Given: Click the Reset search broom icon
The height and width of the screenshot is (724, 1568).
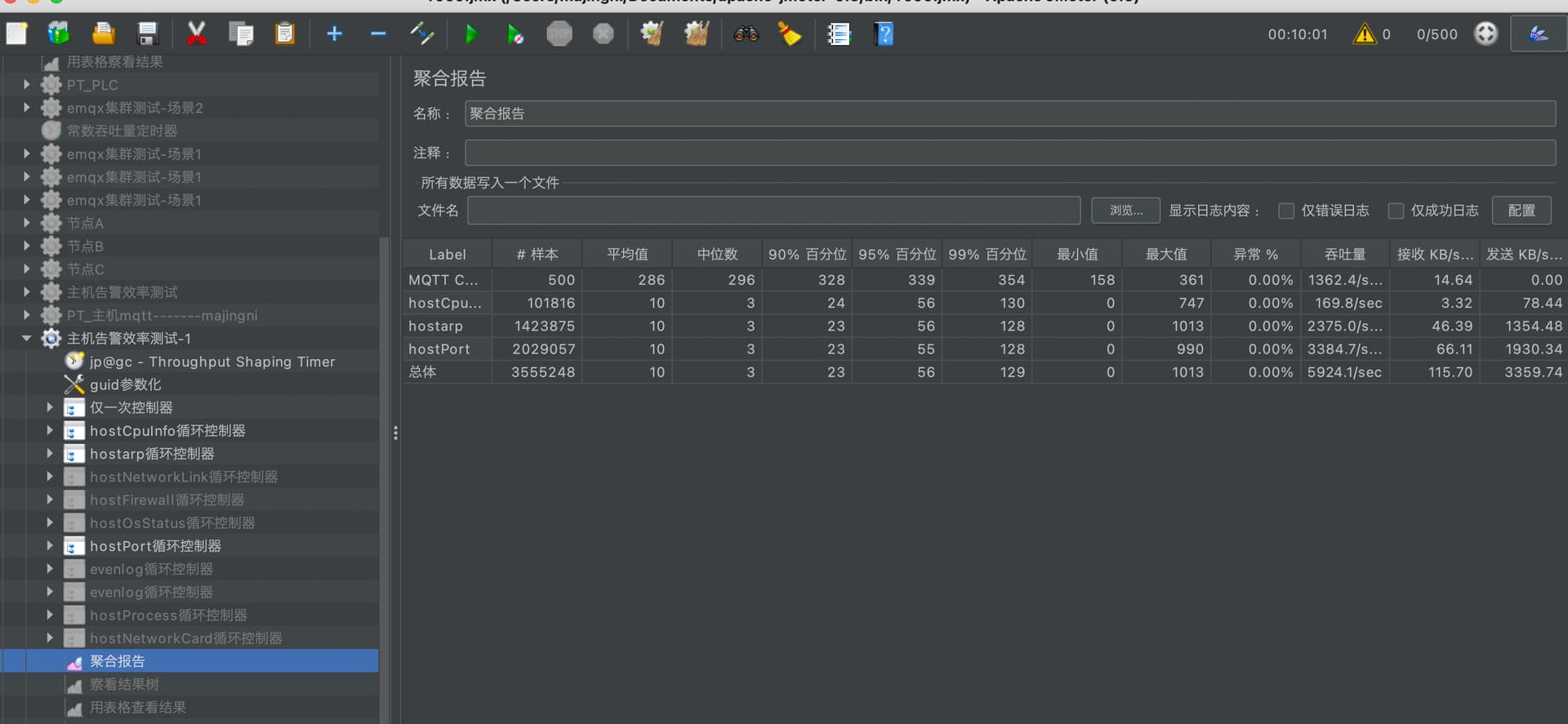Looking at the screenshot, I should point(789,34).
